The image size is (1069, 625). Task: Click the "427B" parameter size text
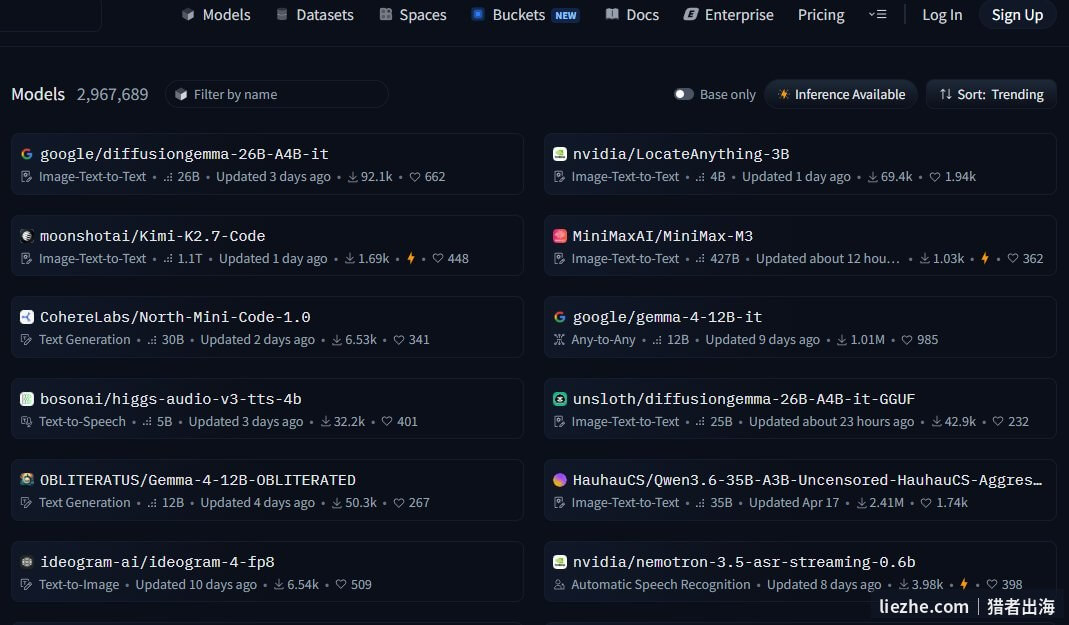coord(725,258)
